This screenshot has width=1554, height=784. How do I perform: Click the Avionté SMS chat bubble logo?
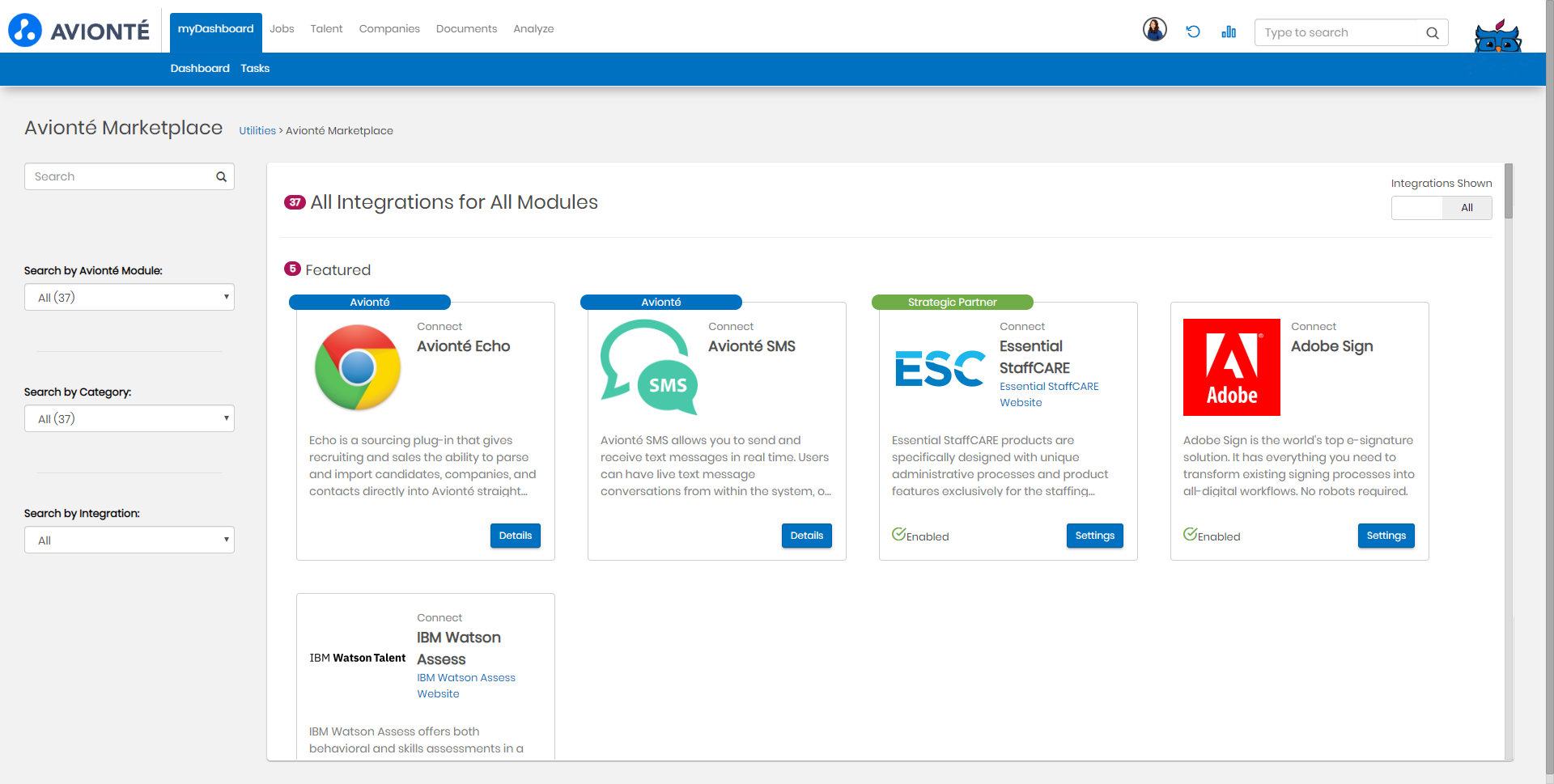tap(649, 367)
